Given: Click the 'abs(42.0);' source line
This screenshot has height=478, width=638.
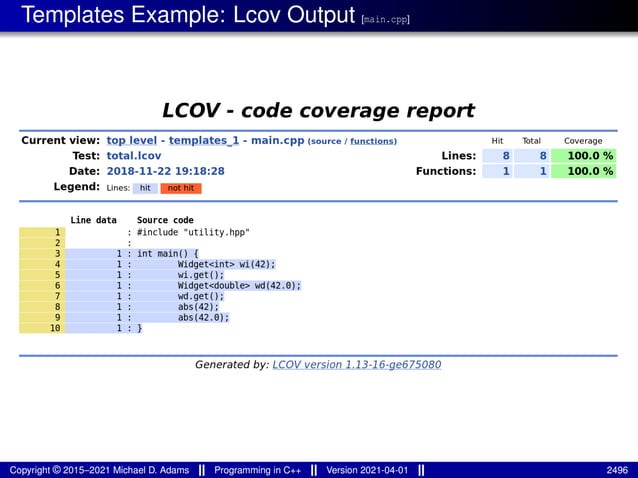Looking at the screenshot, I should pos(203,317).
